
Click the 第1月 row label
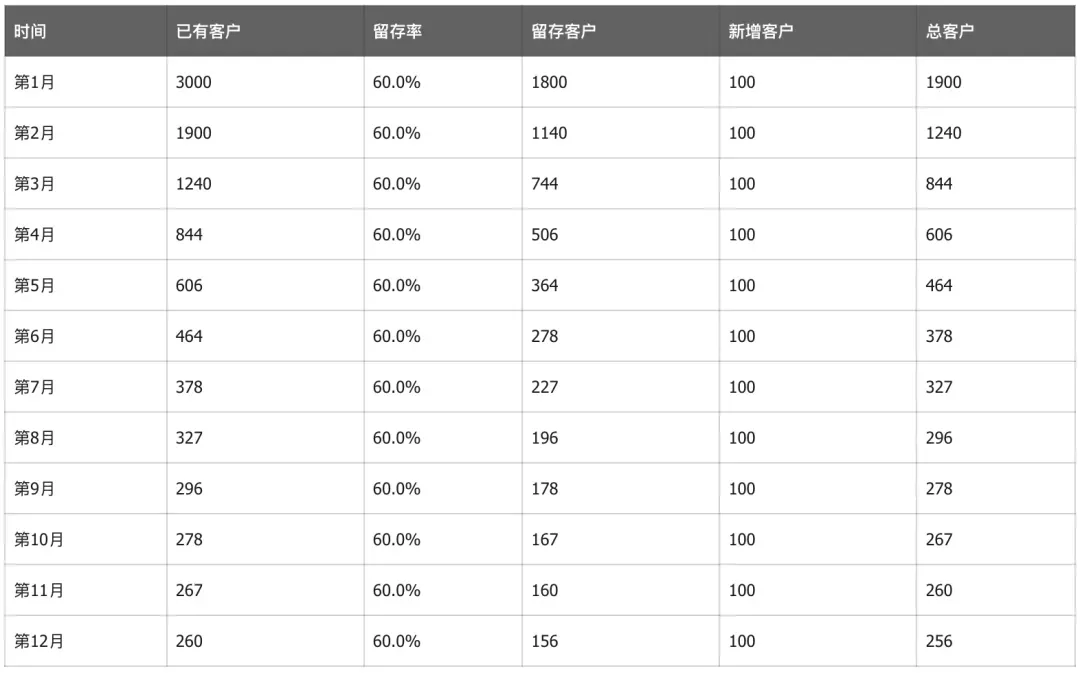(x=34, y=83)
